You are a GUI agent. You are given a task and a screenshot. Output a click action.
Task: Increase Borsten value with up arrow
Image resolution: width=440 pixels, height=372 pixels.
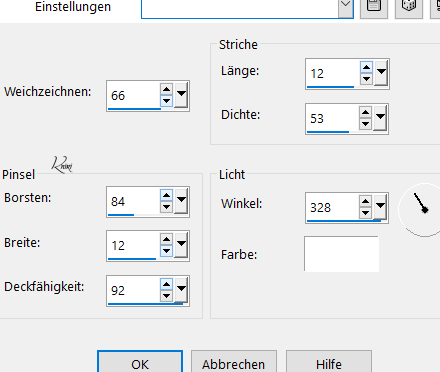coord(166,195)
